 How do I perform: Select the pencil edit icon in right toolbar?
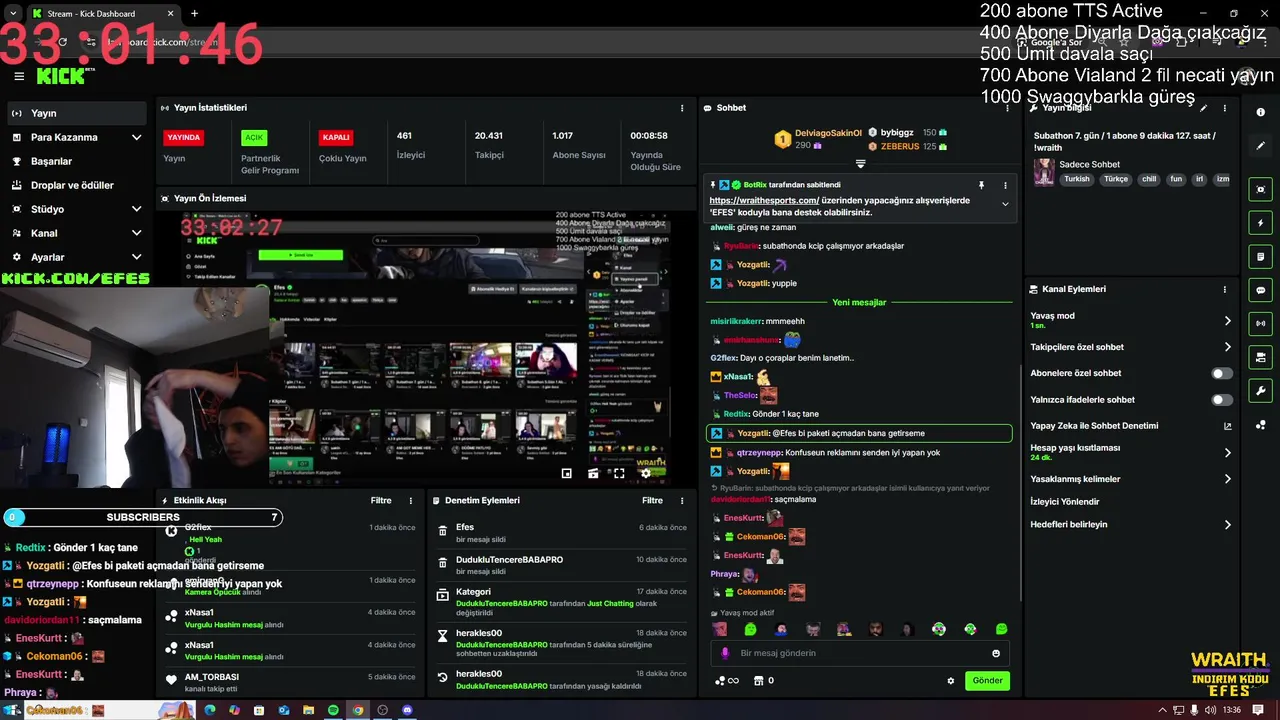point(1261,146)
